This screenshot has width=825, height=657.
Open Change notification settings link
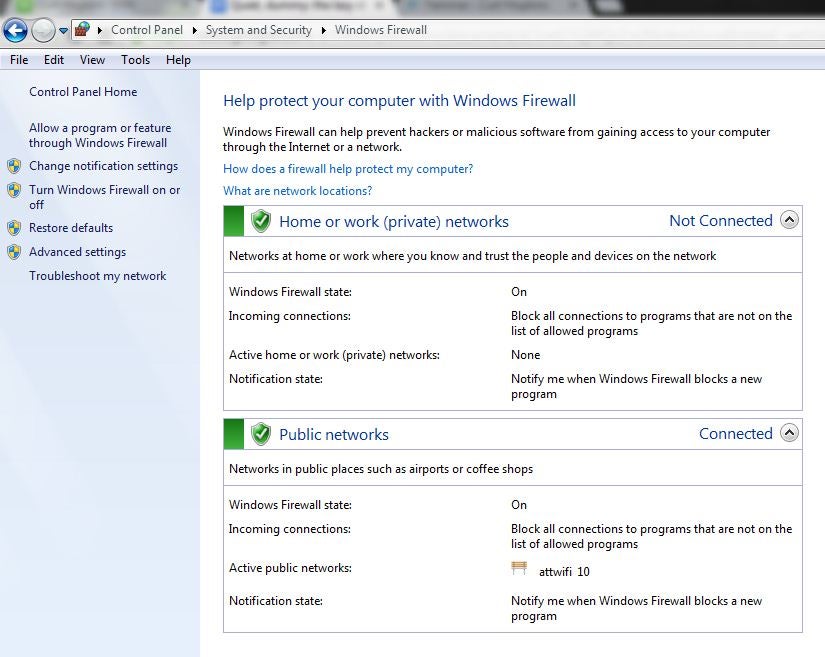103,166
